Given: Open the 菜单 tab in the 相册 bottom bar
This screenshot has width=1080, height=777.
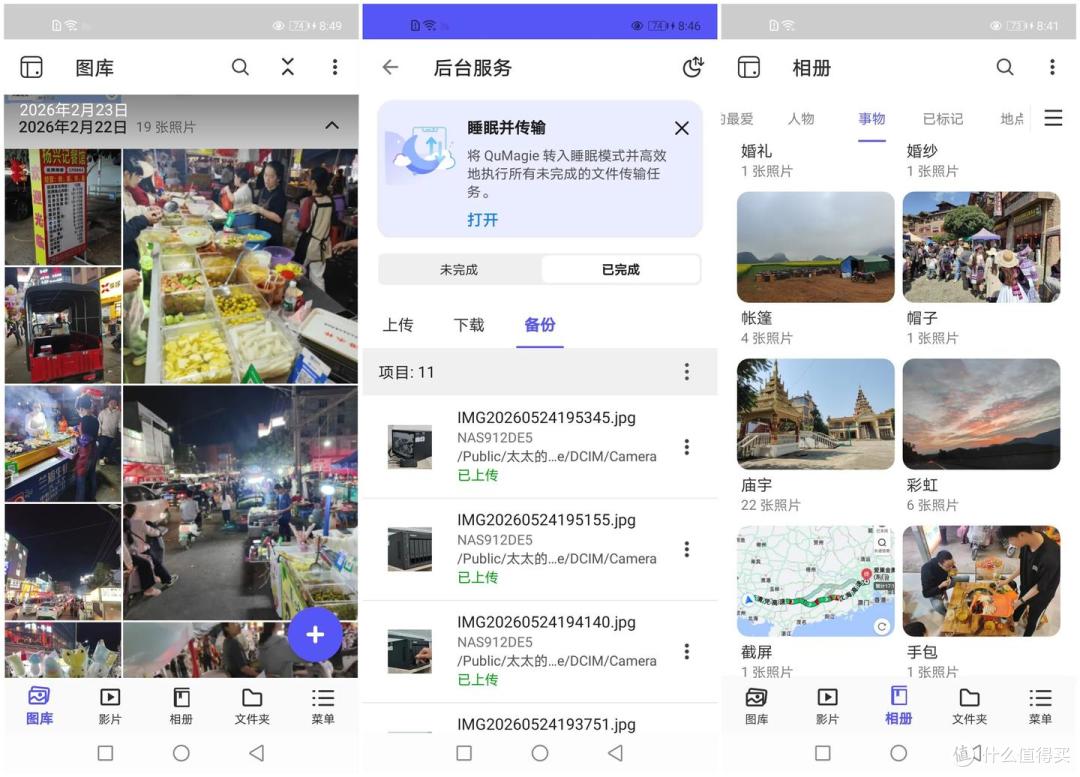Looking at the screenshot, I should (x=1040, y=706).
